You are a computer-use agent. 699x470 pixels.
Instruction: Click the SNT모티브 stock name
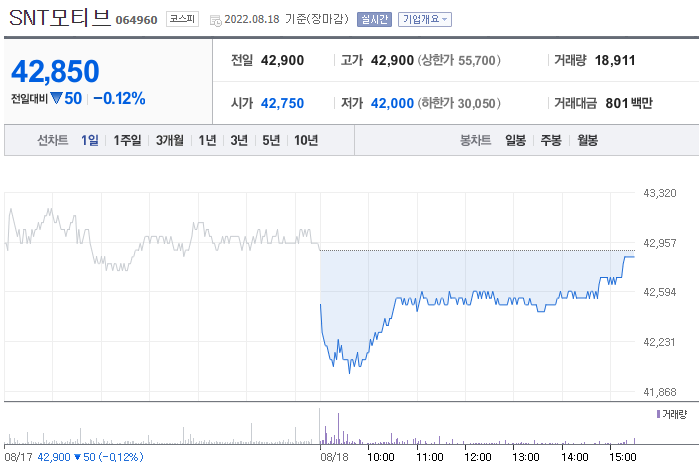click(60, 18)
